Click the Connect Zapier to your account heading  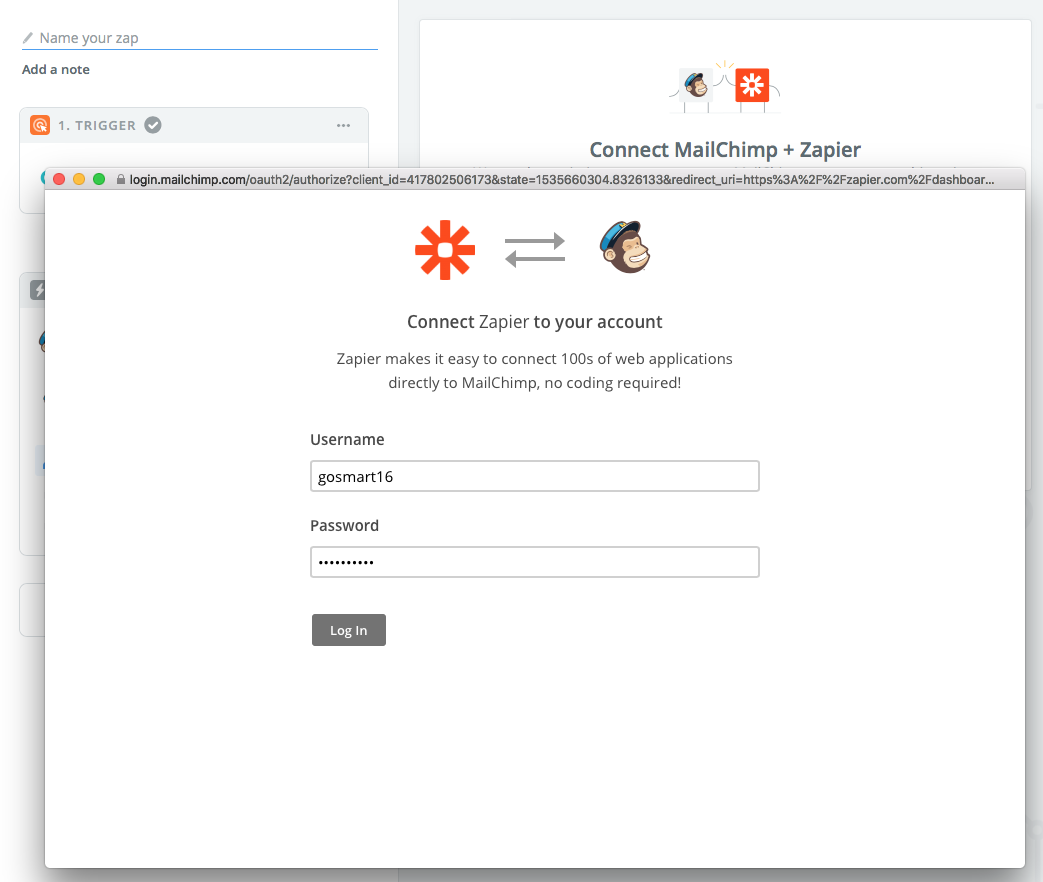coord(535,322)
